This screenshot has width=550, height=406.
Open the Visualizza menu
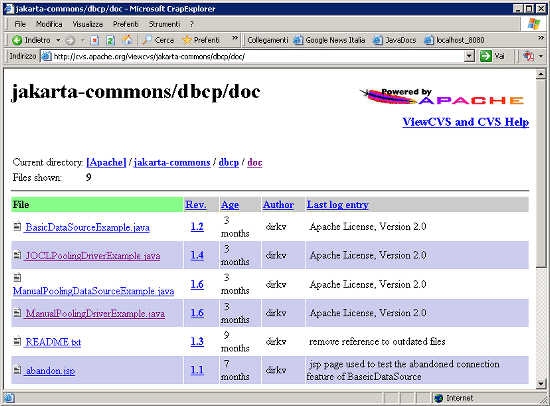click(x=88, y=24)
